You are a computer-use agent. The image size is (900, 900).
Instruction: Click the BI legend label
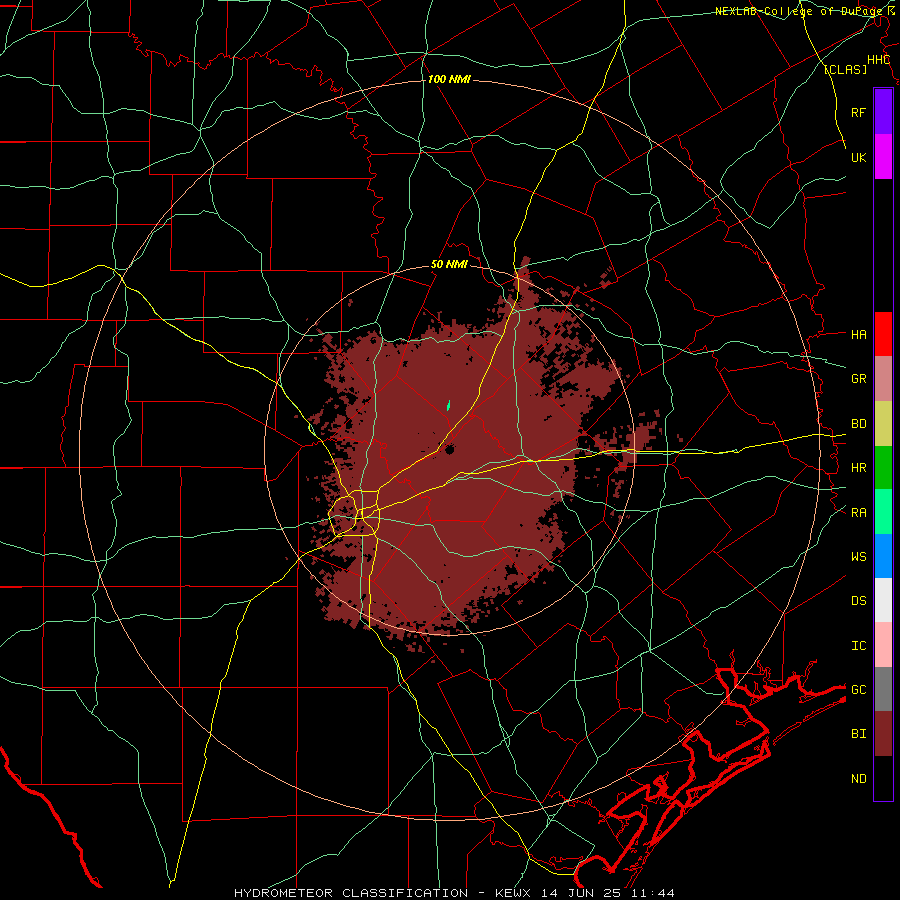click(859, 734)
